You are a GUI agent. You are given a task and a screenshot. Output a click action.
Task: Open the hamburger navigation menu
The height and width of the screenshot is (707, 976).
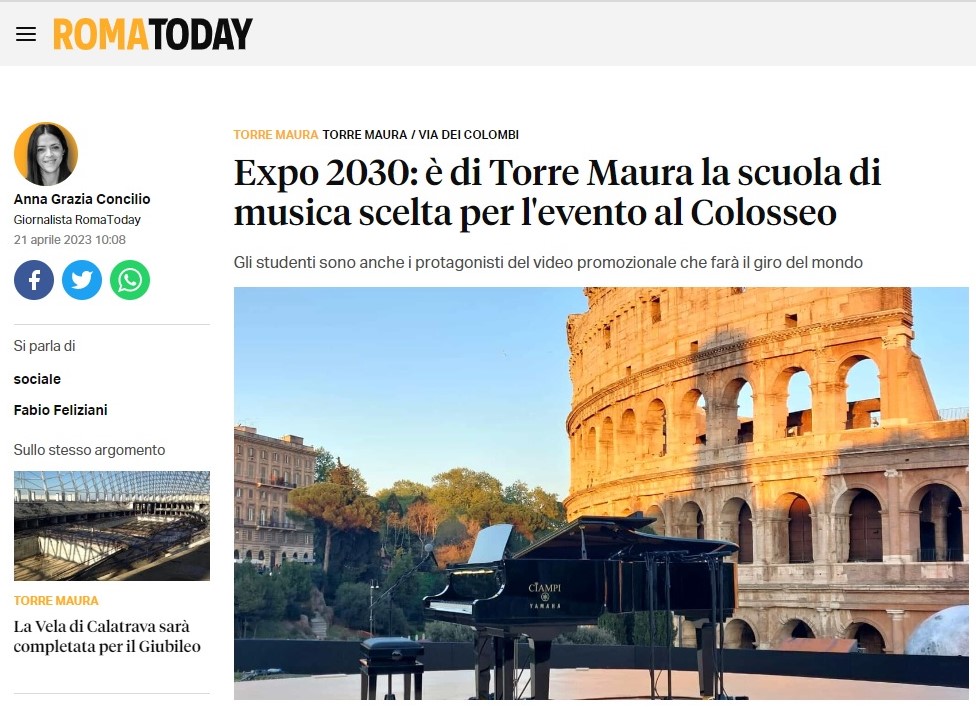click(26, 34)
